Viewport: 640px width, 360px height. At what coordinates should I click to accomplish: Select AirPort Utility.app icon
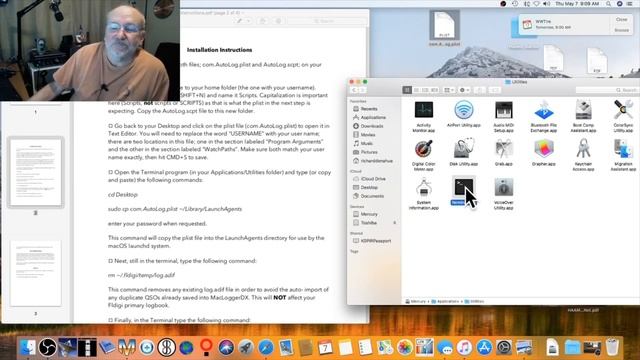(464, 109)
